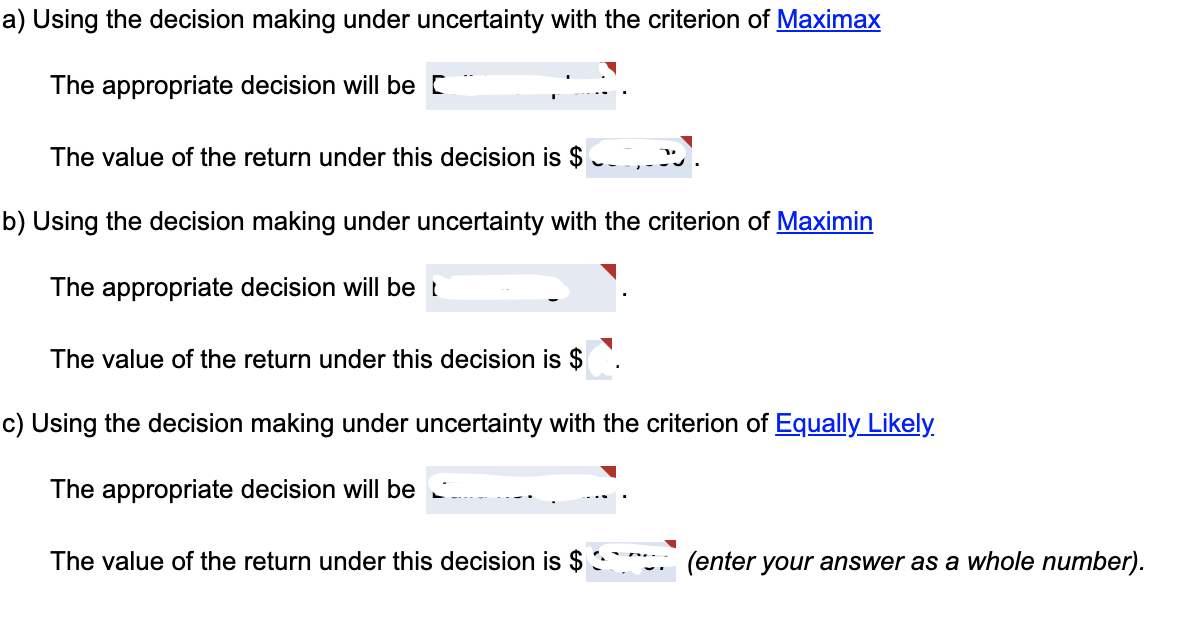Click the Maximin return value answer box
This screenshot has width=1186, height=622.
coord(601,358)
